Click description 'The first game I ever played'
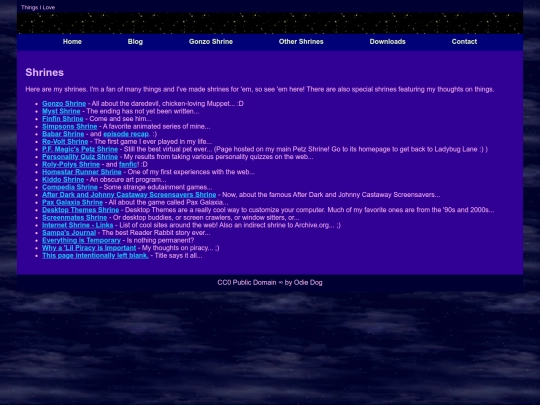This screenshot has height=405, width=540. click(x=153, y=142)
